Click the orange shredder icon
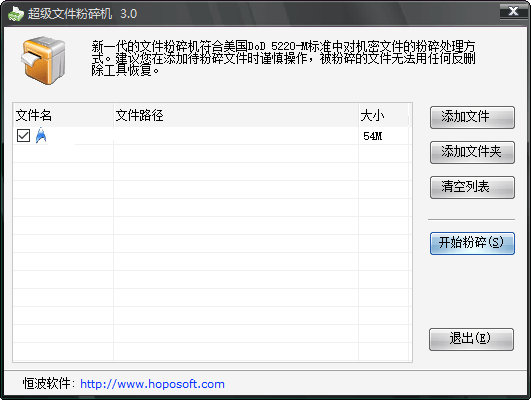The height and width of the screenshot is (400, 531). point(43,60)
